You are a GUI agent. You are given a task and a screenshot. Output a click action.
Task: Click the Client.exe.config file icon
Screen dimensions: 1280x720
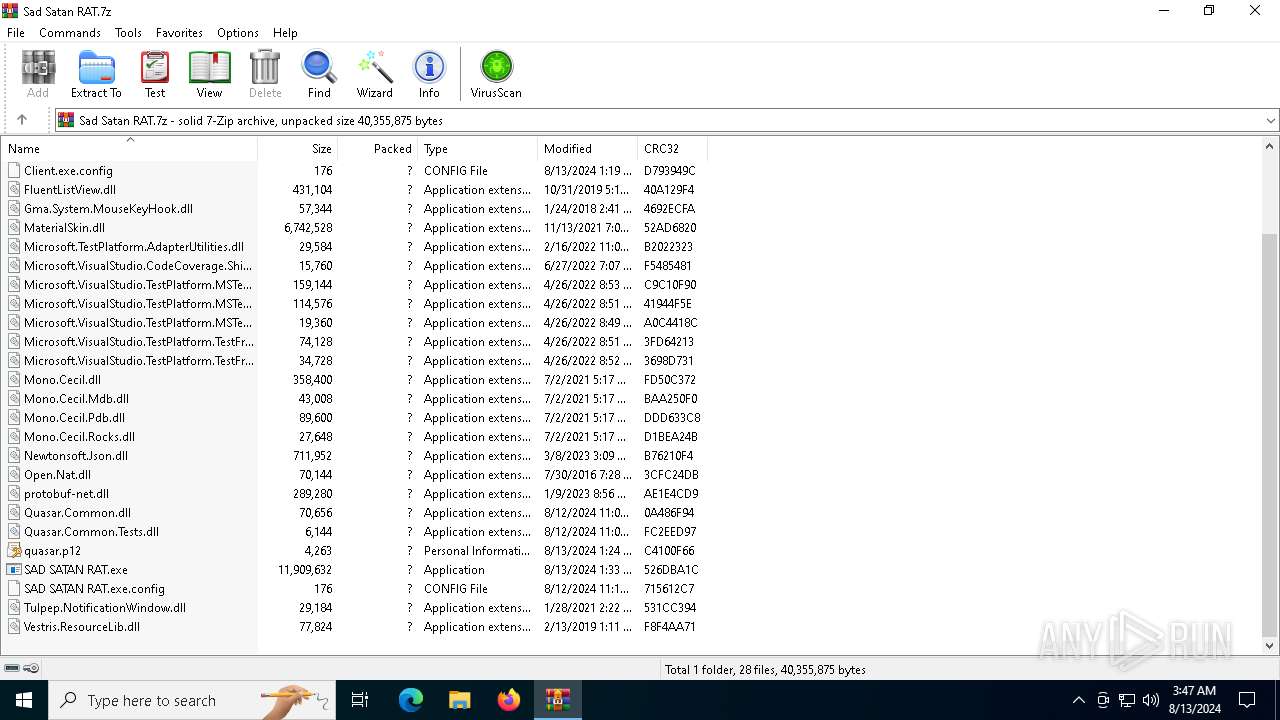(x=14, y=171)
